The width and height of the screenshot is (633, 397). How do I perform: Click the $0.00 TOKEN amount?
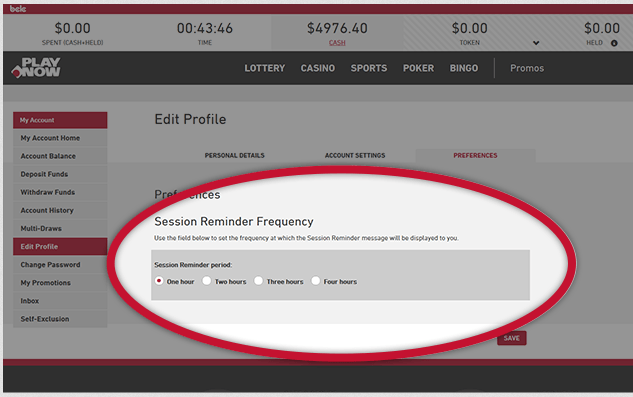coord(470,28)
